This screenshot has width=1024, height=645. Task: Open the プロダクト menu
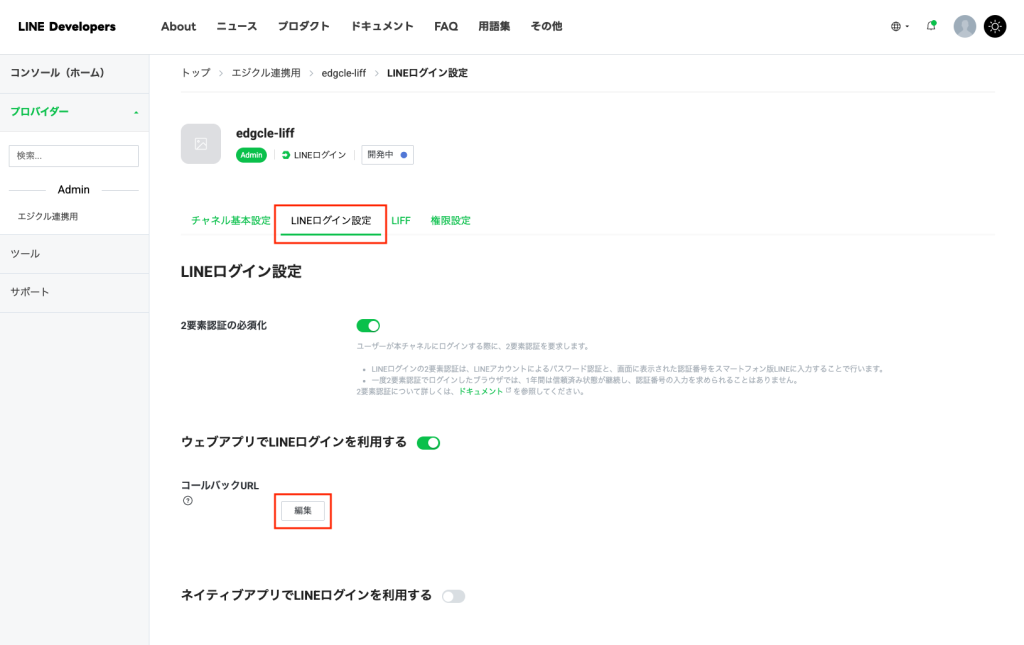(x=304, y=27)
